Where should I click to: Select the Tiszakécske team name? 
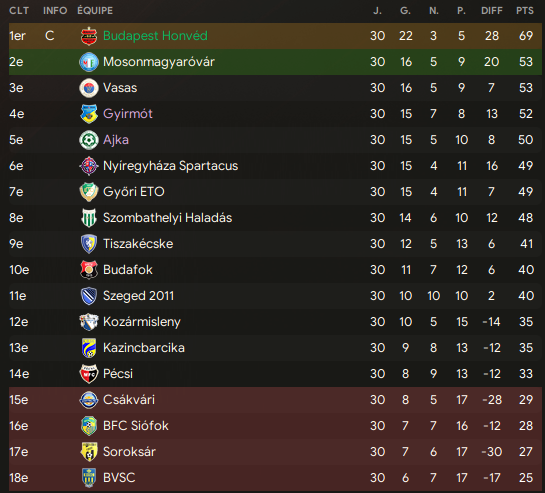point(138,244)
